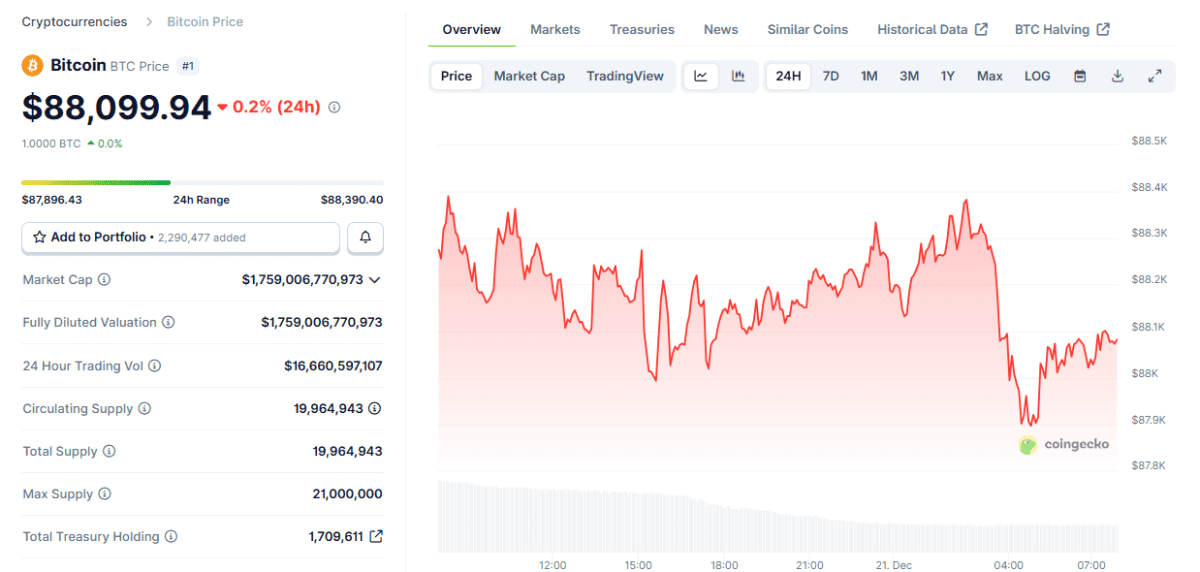1200x572 pixels.
Task: Open the Markets tab
Action: pos(555,29)
